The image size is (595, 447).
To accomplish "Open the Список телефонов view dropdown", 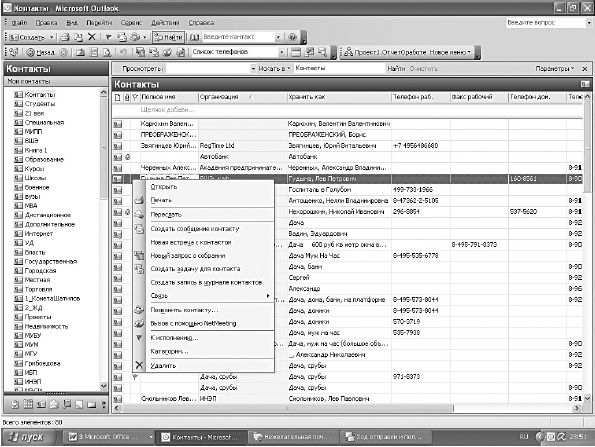I will (x=281, y=52).
